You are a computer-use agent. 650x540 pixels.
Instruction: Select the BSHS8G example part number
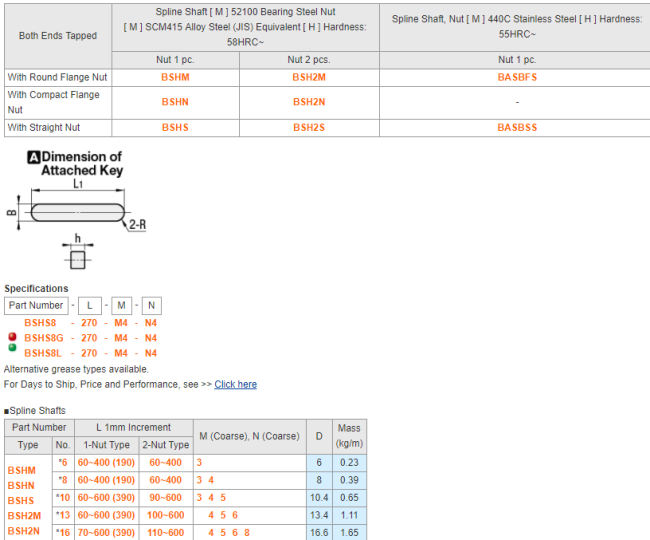click(43, 338)
